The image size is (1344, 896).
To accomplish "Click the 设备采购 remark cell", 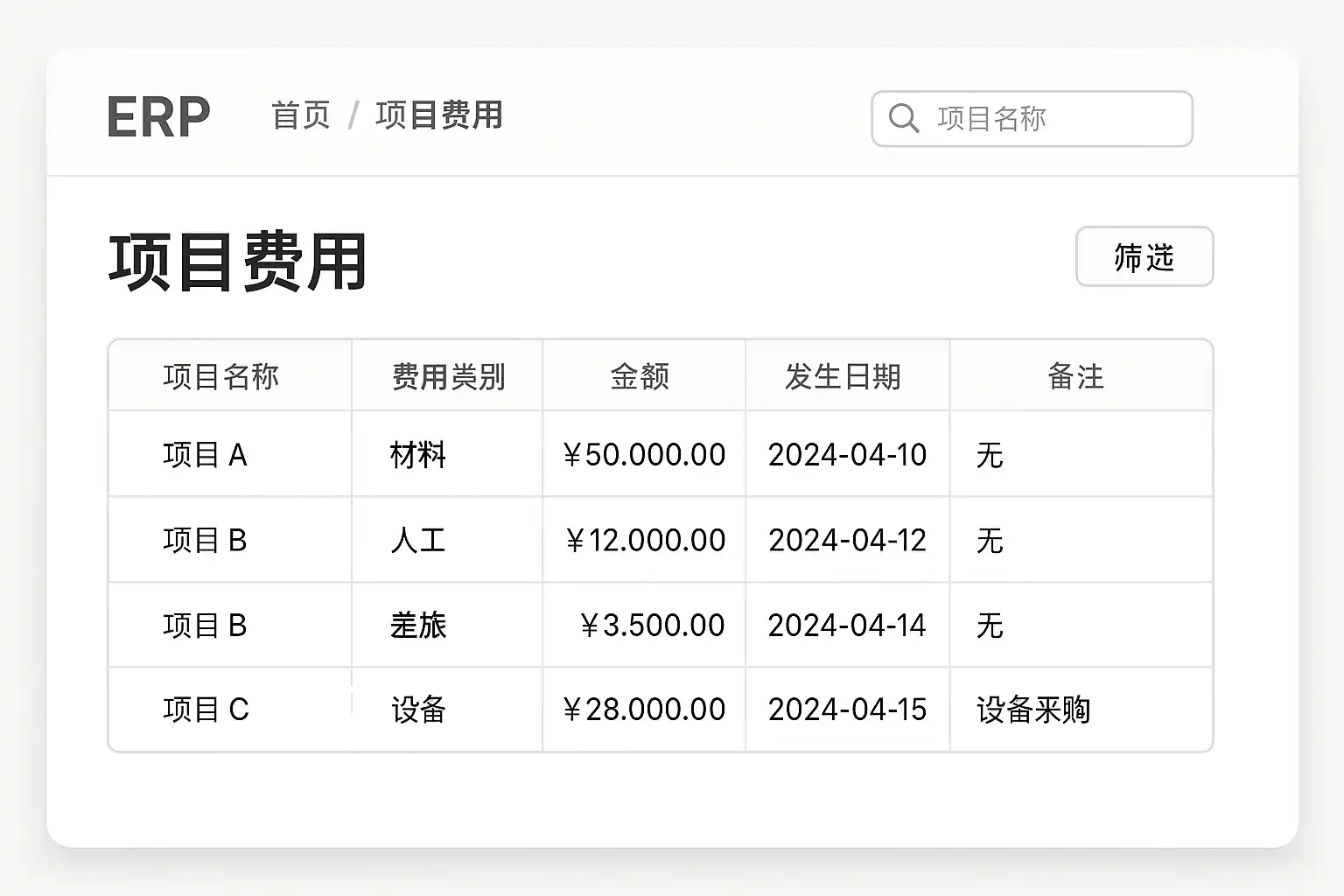I will [x=1033, y=710].
